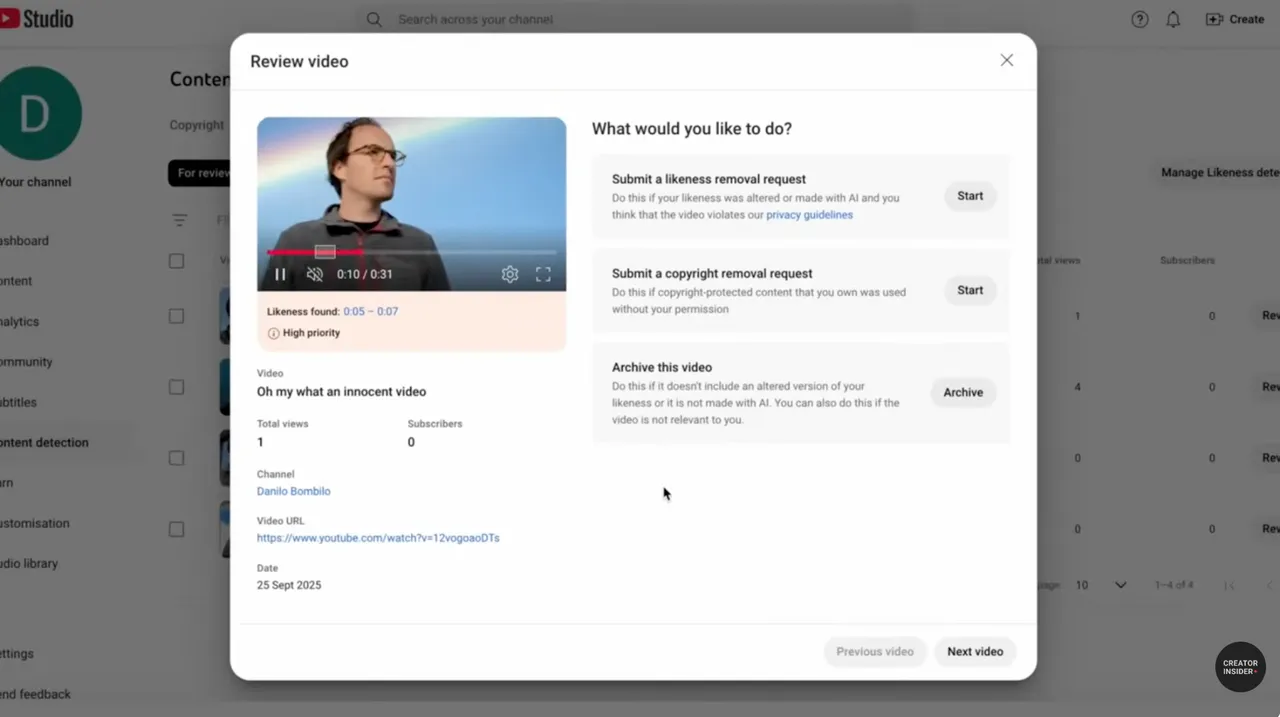The image size is (1280, 717).
Task: Expand the rows per page dropdown
Action: 1120,585
